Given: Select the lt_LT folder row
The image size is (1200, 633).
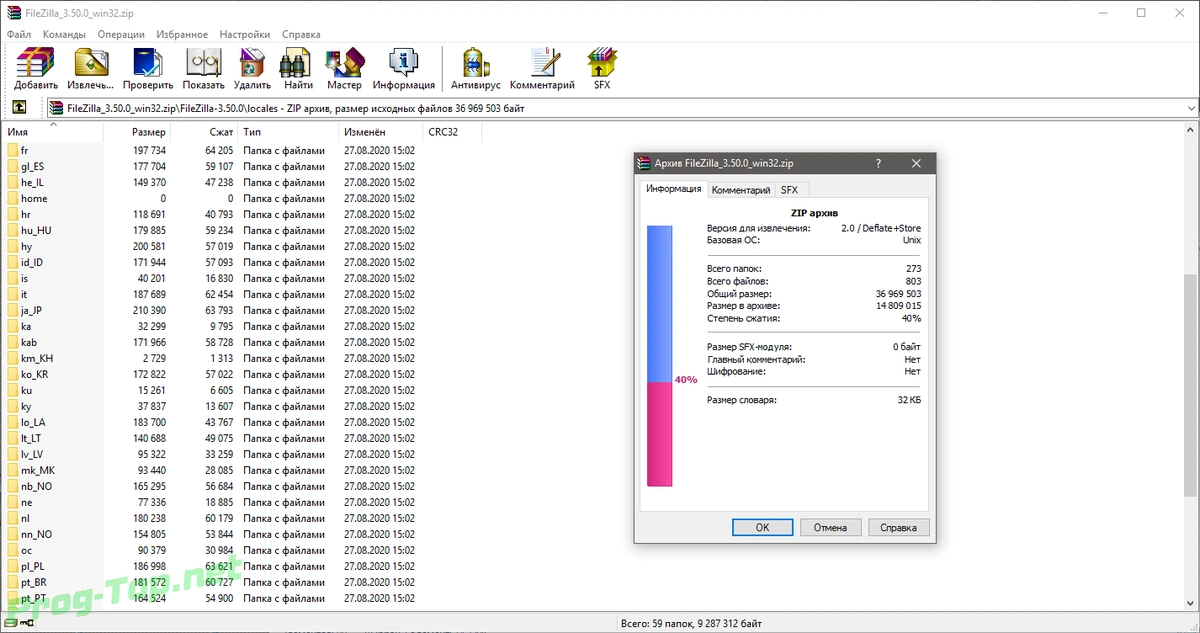Looking at the screenshot, I should click(211, 438).
